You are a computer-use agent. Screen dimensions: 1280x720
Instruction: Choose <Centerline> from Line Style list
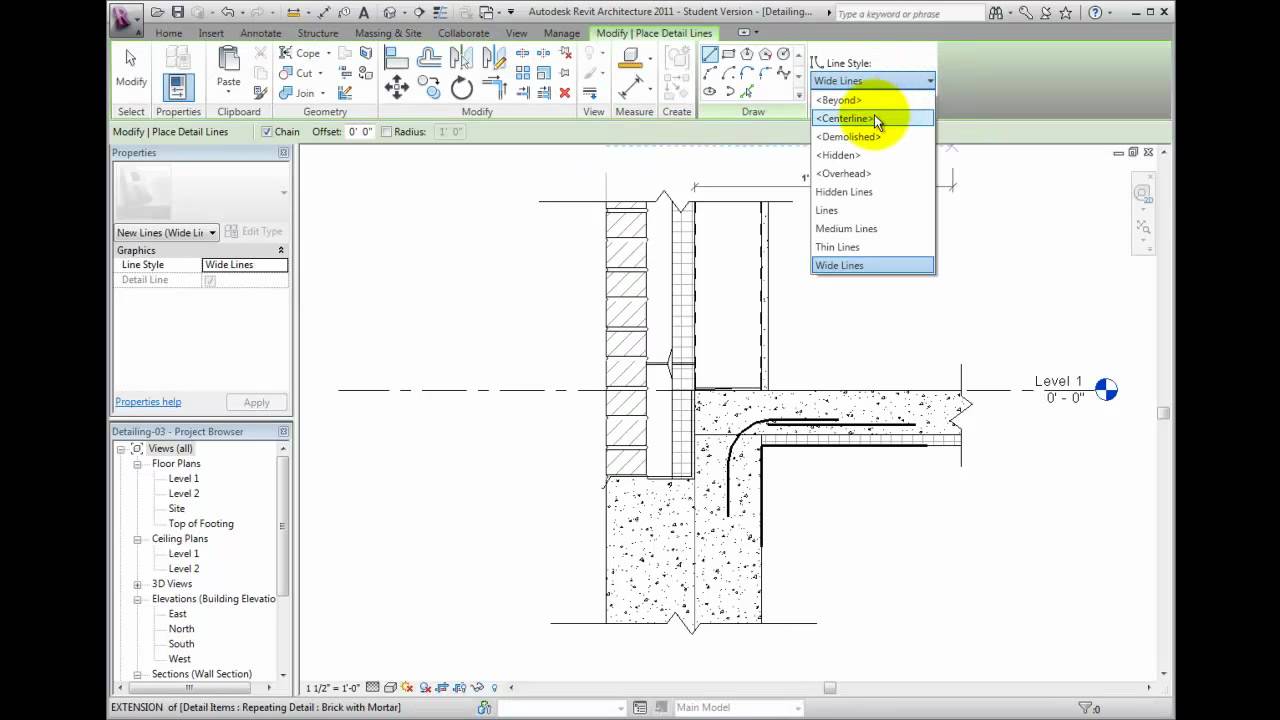tap(844, 119)
